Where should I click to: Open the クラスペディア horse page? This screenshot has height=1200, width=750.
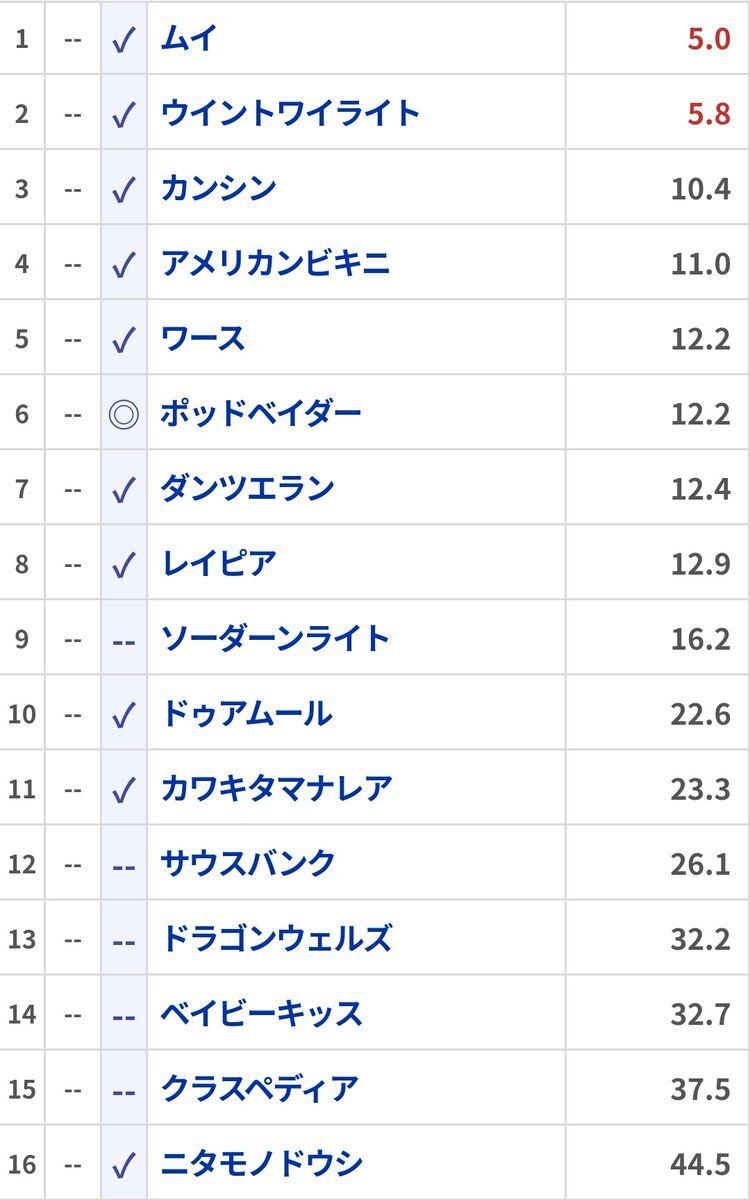259,1089
